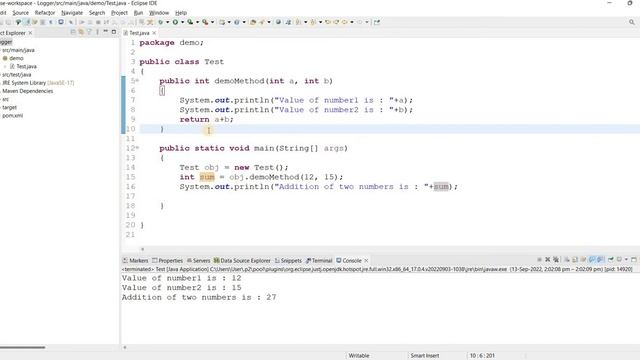Select JRE System Library in Project Explorer
This screenshot has width=640, height=360.
click(x=38, y=82)
